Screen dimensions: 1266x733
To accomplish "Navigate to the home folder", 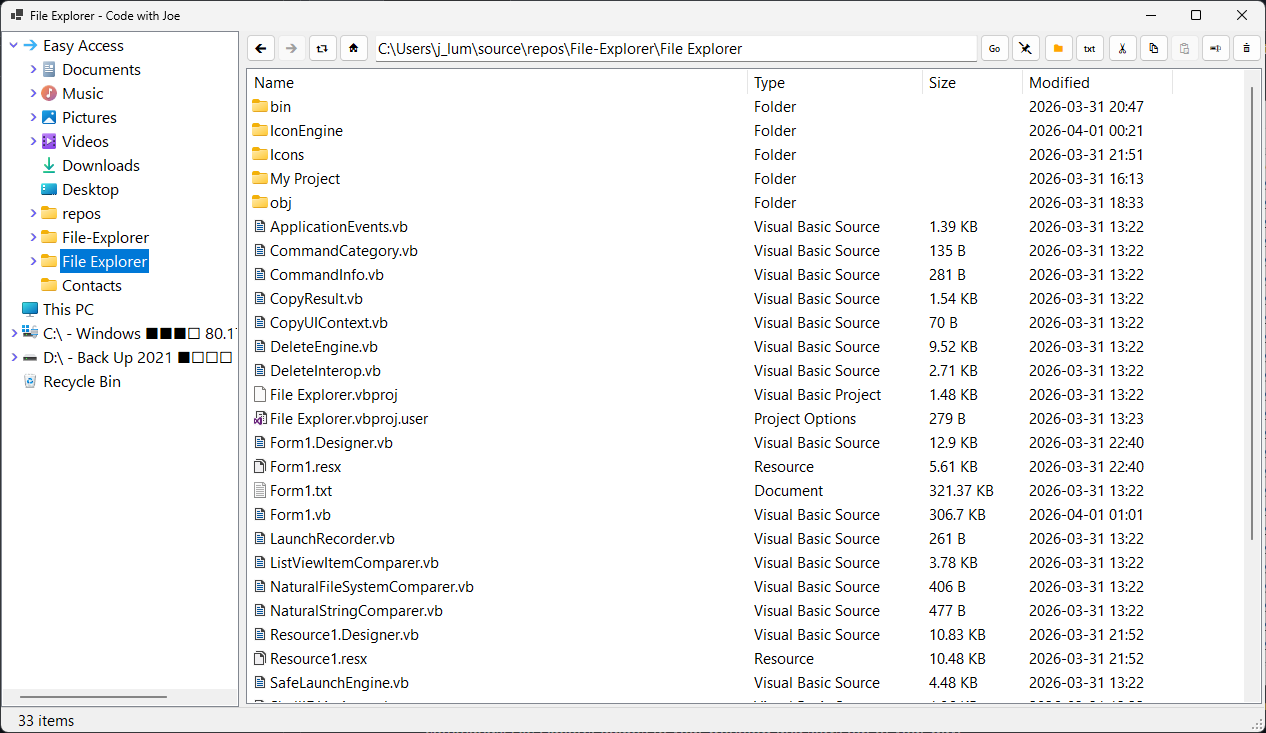I will (x=354, y=47).
